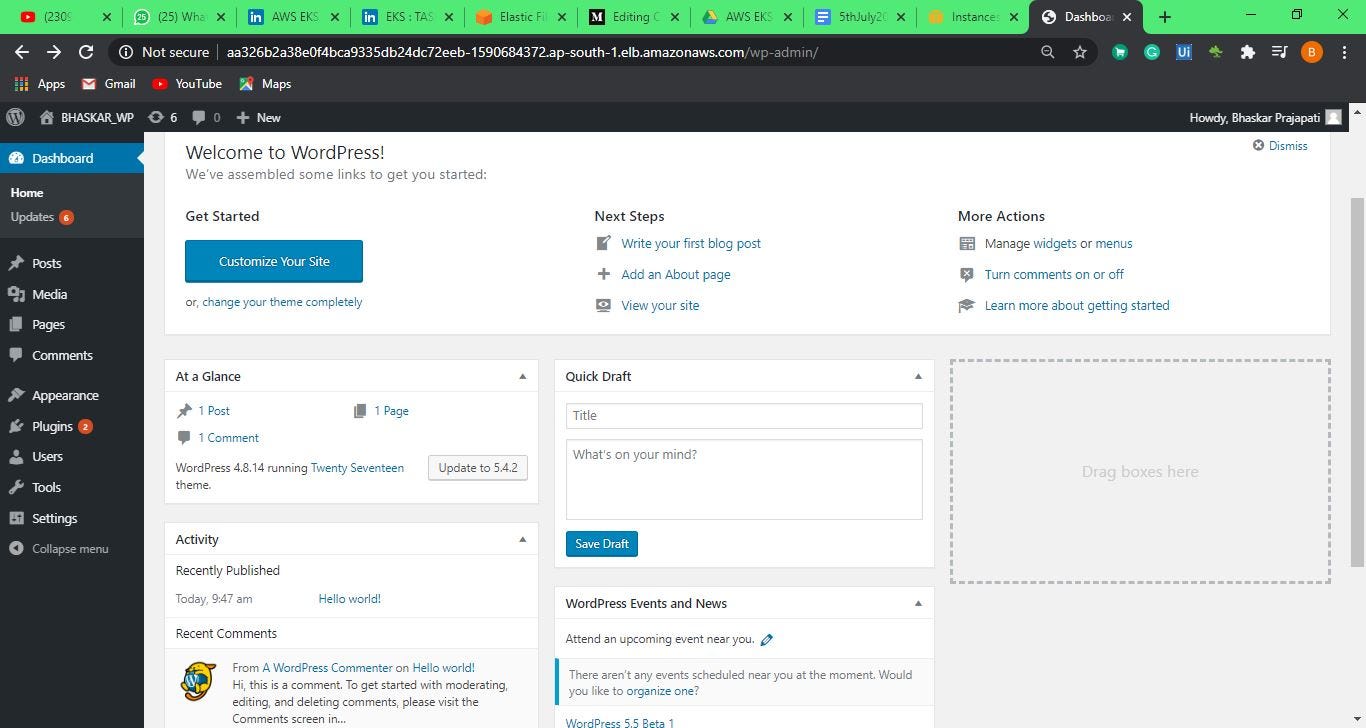Click the A WordPress Commenter avatar
This screenshot has width=1366, height=728.
tap(199, 681)
